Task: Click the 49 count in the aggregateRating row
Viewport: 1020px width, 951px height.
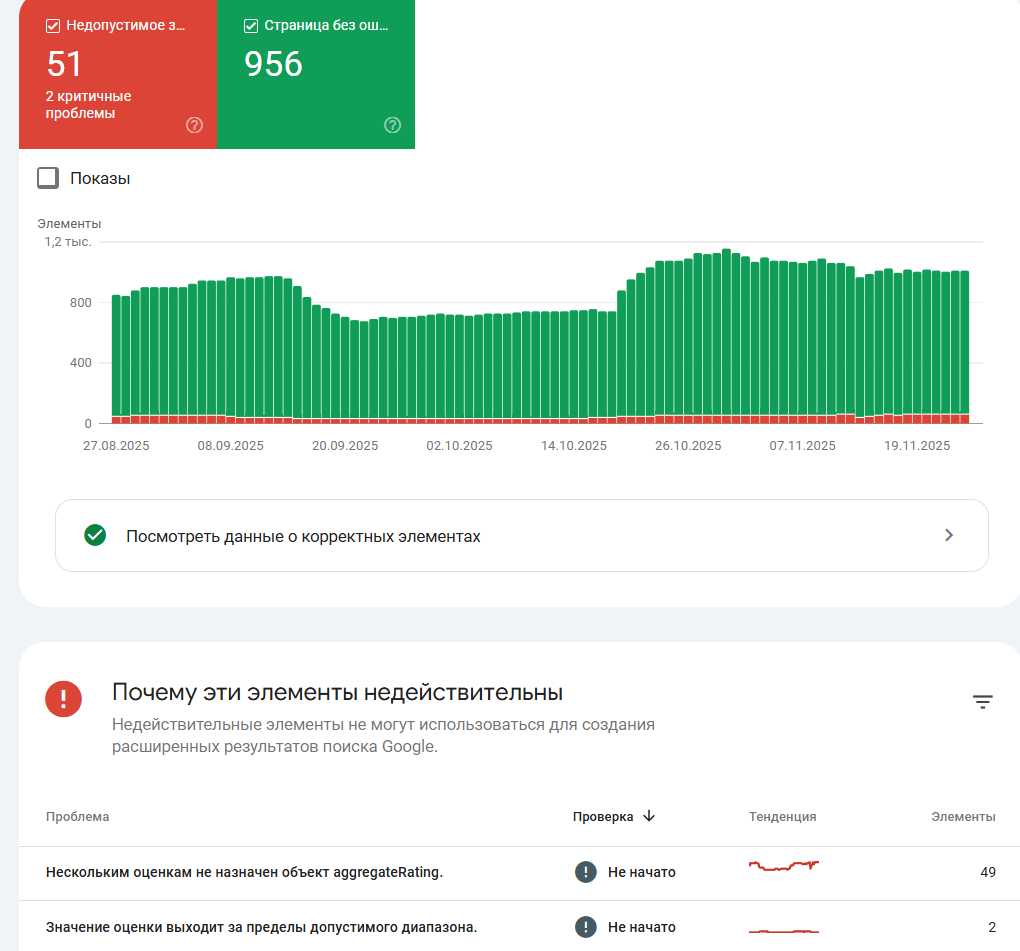Action: click(987, 872)
